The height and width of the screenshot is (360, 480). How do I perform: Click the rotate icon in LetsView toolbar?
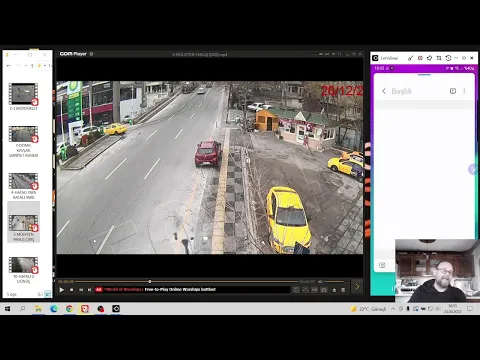[x=448, y=58]
